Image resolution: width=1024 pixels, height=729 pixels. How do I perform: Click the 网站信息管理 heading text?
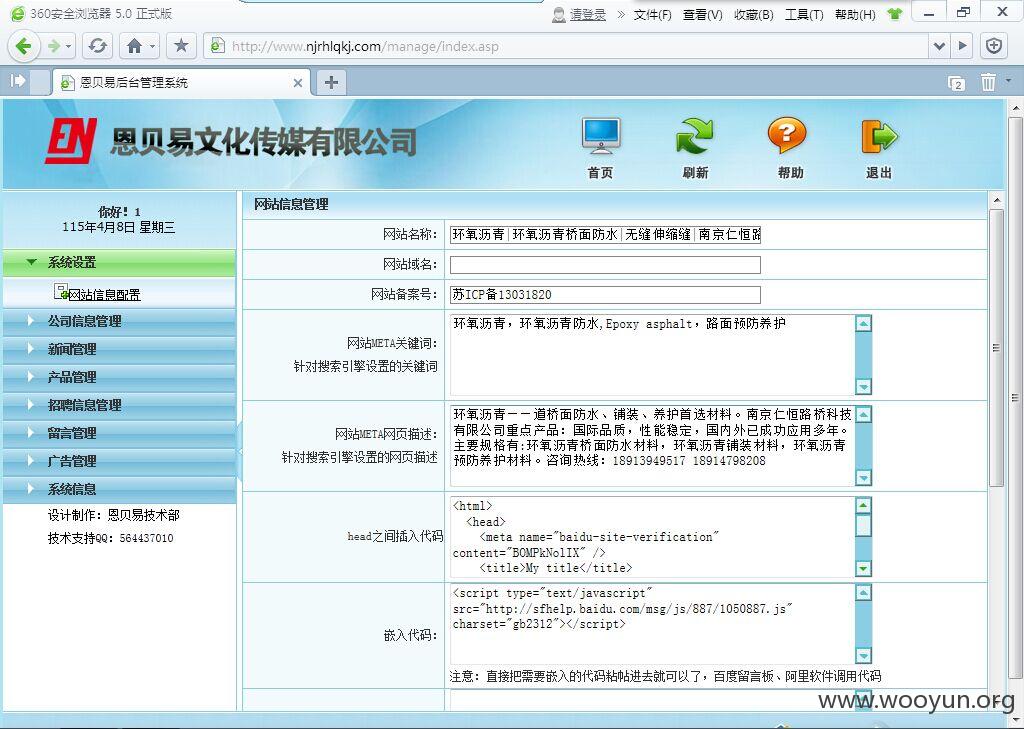[x=291, y=204]
